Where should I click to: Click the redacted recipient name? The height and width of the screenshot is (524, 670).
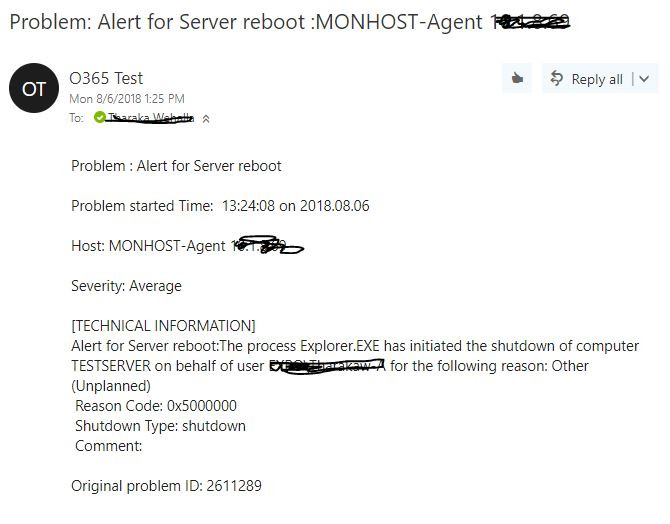(x=151, y=118)
